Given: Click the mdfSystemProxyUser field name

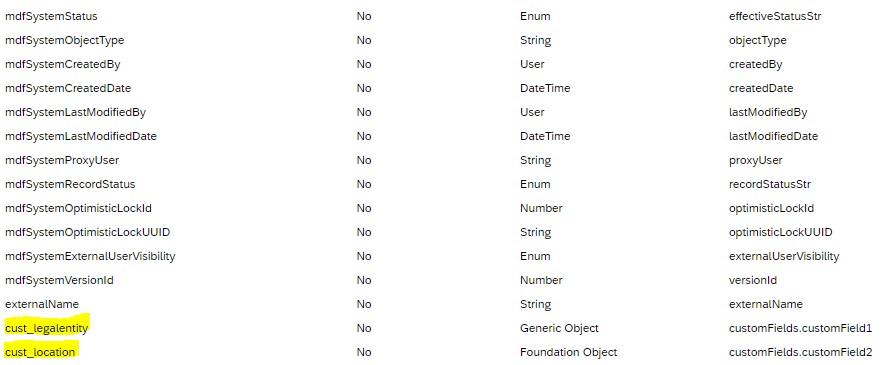Looking at the screenshot, I should pyautogui.click(x=62, y=160).
